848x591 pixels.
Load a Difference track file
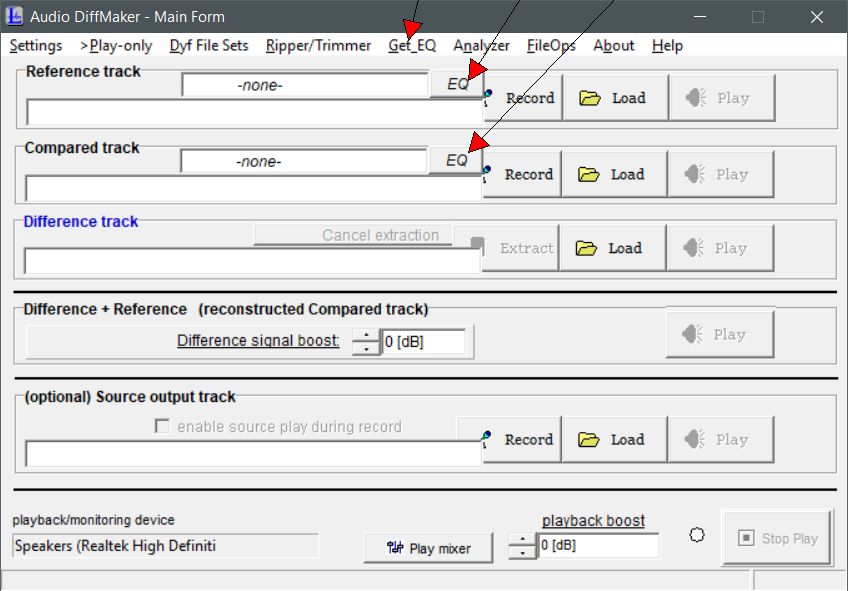pyautogui.click(x=613, y=248)
